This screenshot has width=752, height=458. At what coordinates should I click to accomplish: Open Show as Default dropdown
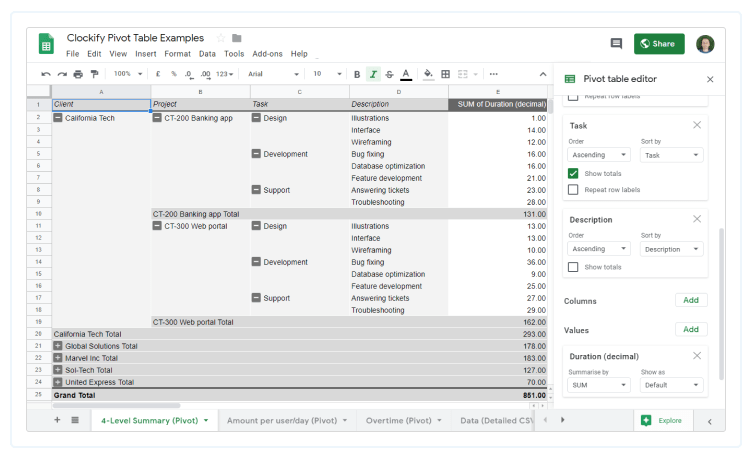click(x=671, y=385)
